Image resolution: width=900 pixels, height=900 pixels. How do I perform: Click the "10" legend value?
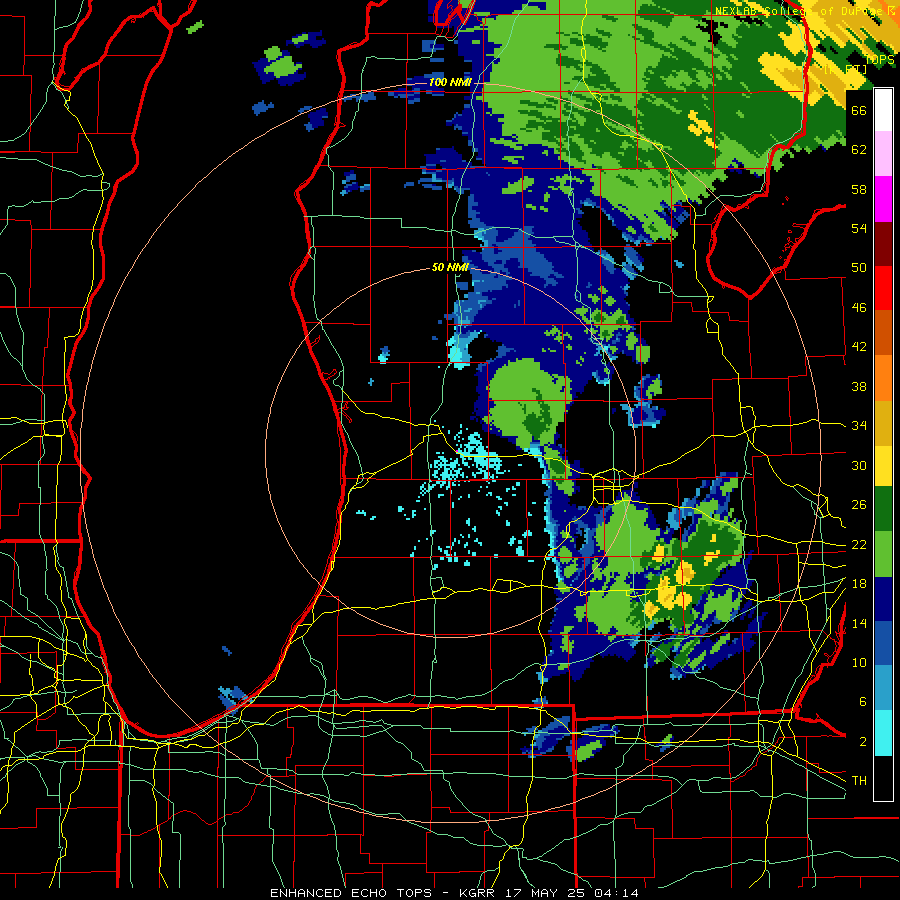tap(859, 663)
